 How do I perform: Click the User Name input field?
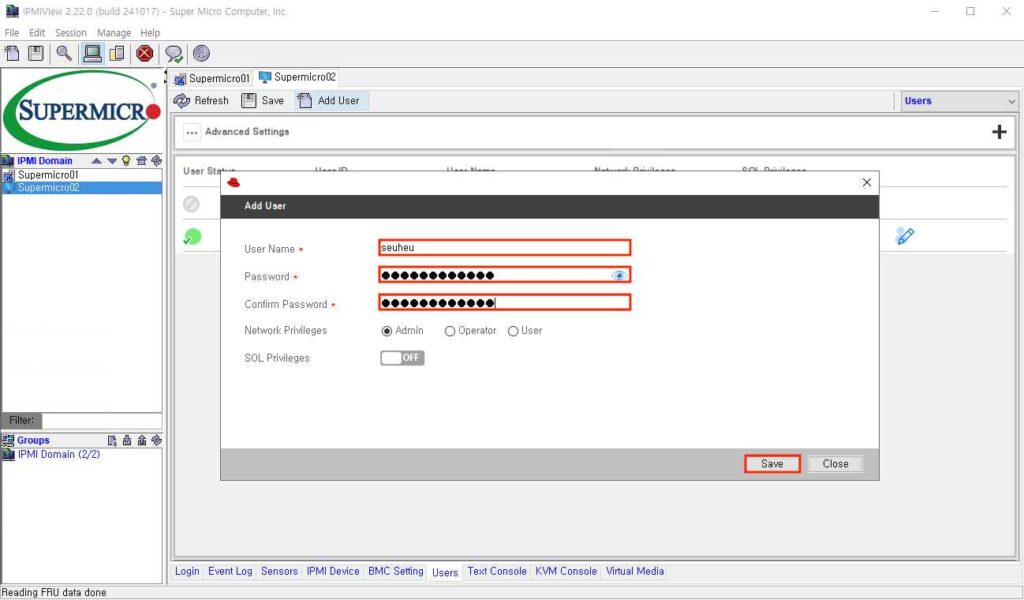coord(504,247)
